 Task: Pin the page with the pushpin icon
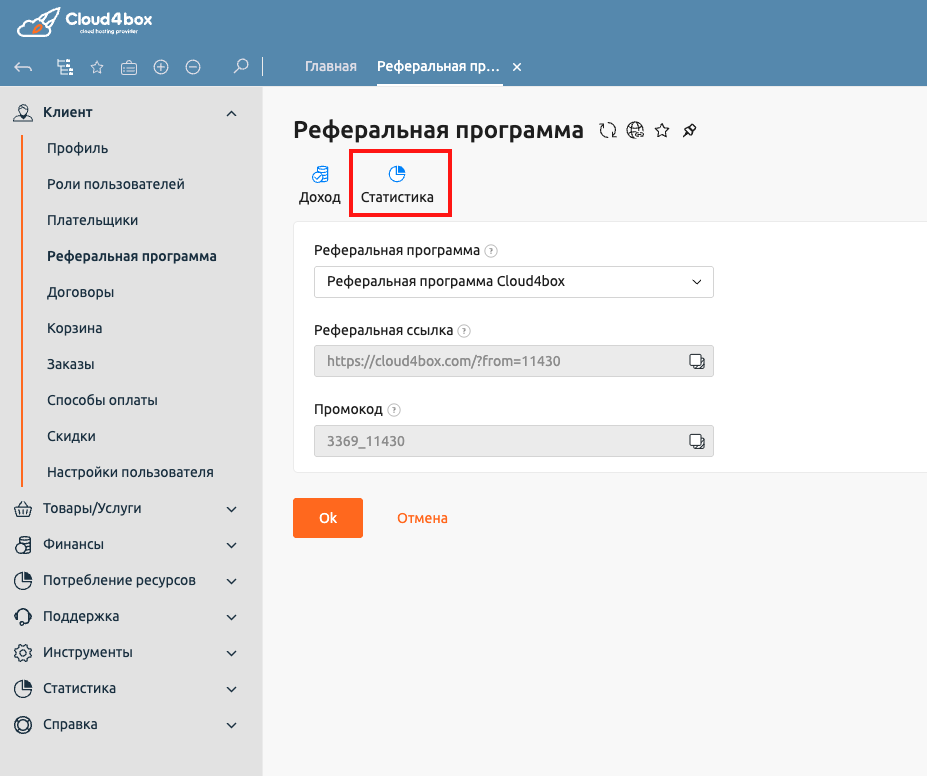pos(689,130)
